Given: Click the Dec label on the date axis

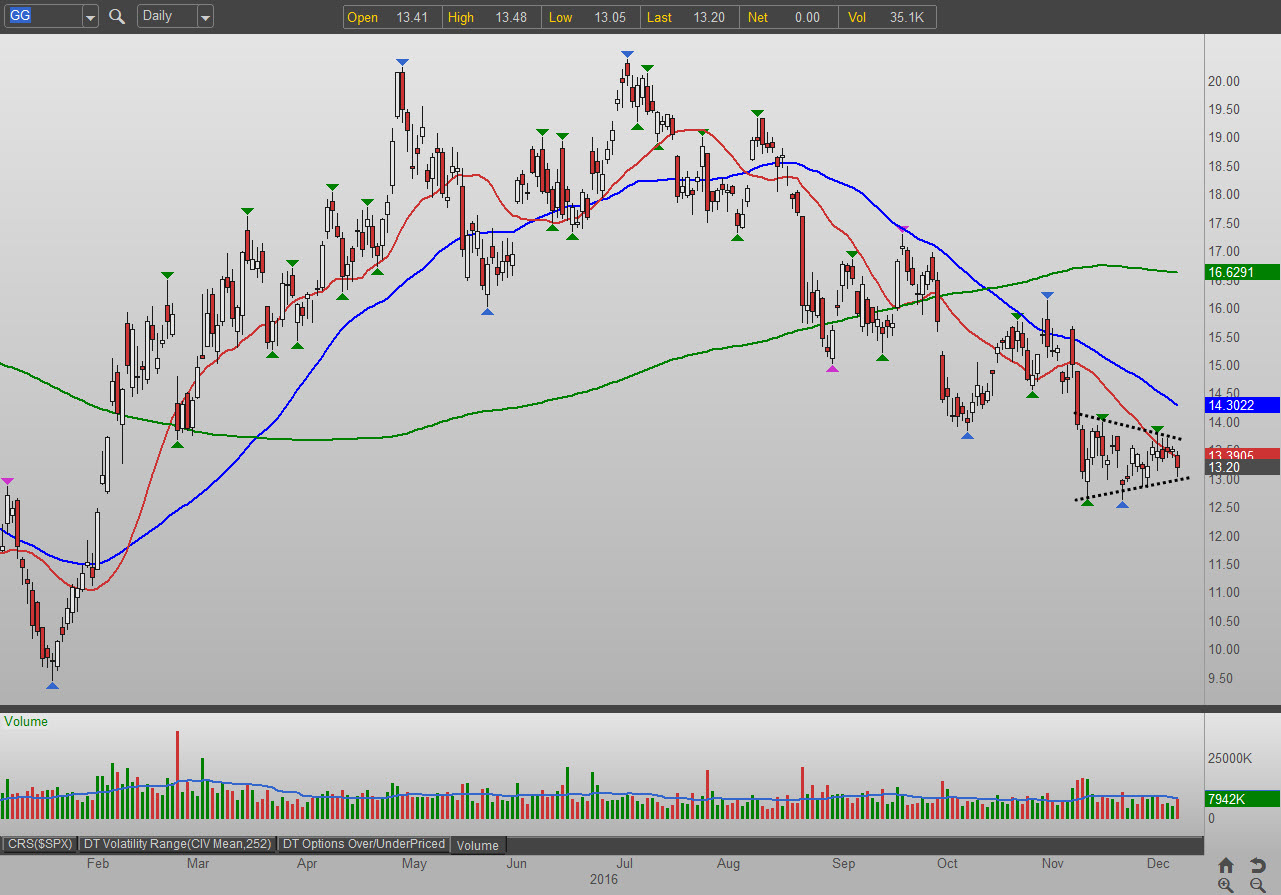Looking at the screenshot, I should coord(1158,864).
